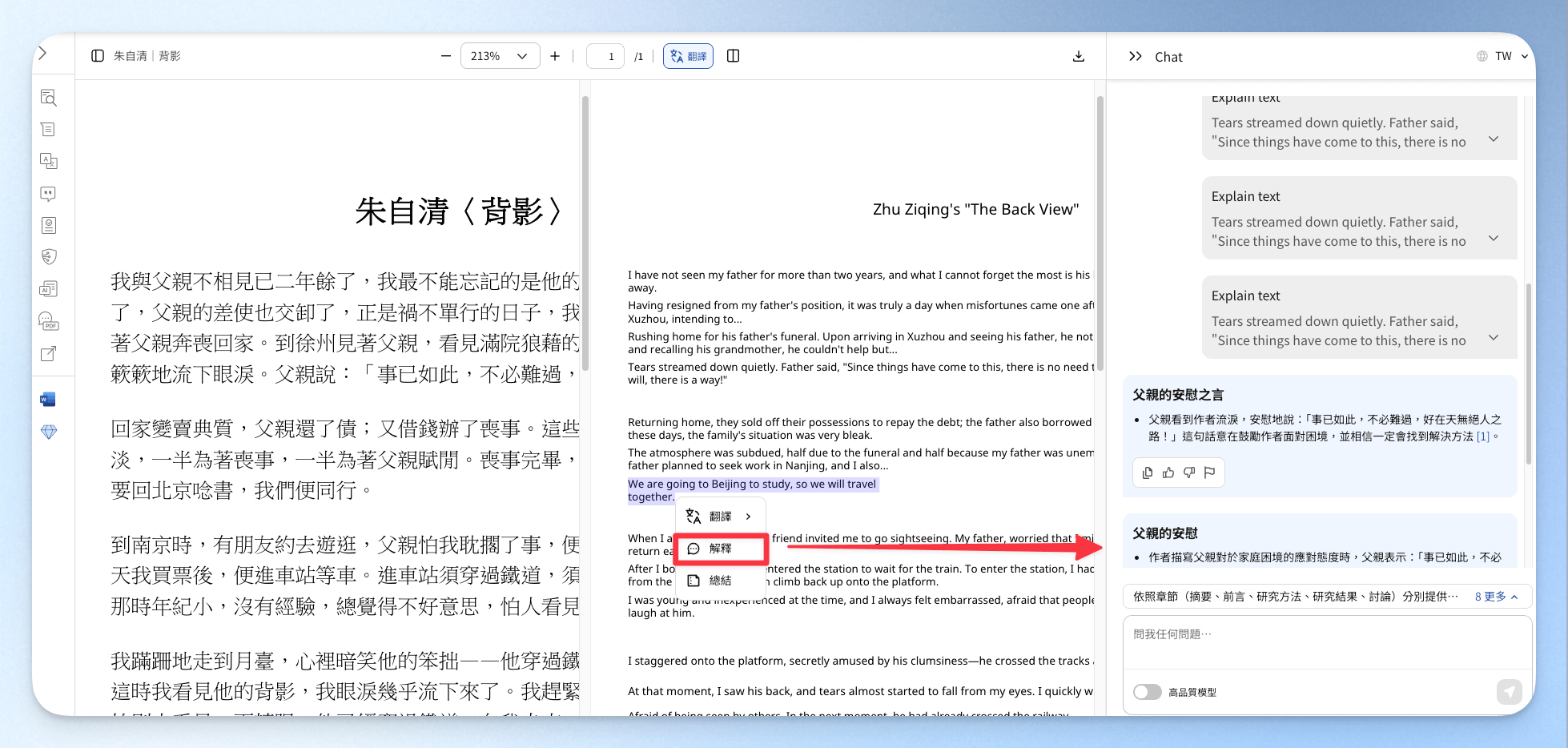This screenshot has width=1568, height=748.
Task: Toggle the 高品質模型 switch
Action: point(1147,692)
